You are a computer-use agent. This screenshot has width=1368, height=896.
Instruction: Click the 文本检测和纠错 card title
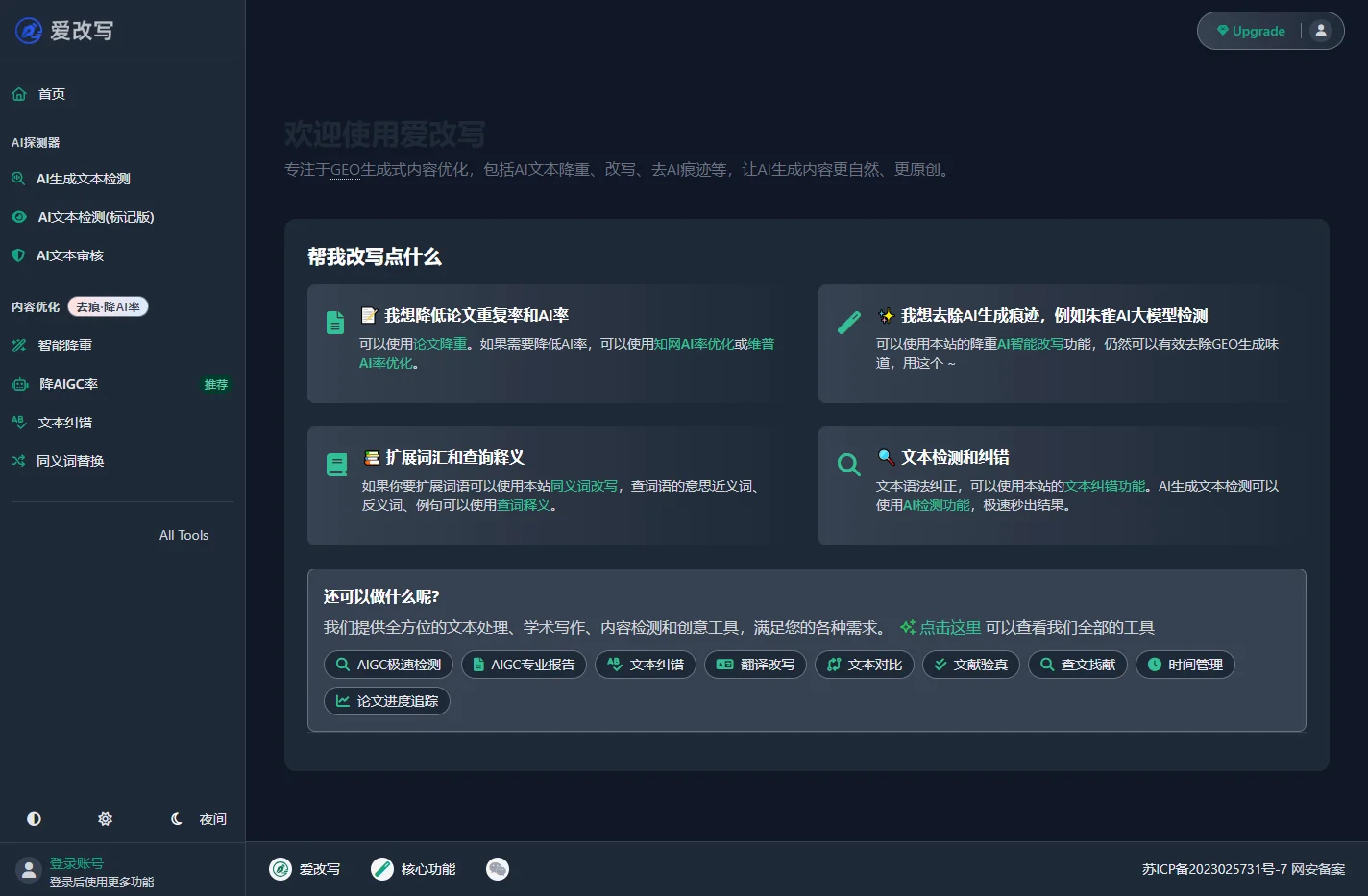tap(943, 457)
